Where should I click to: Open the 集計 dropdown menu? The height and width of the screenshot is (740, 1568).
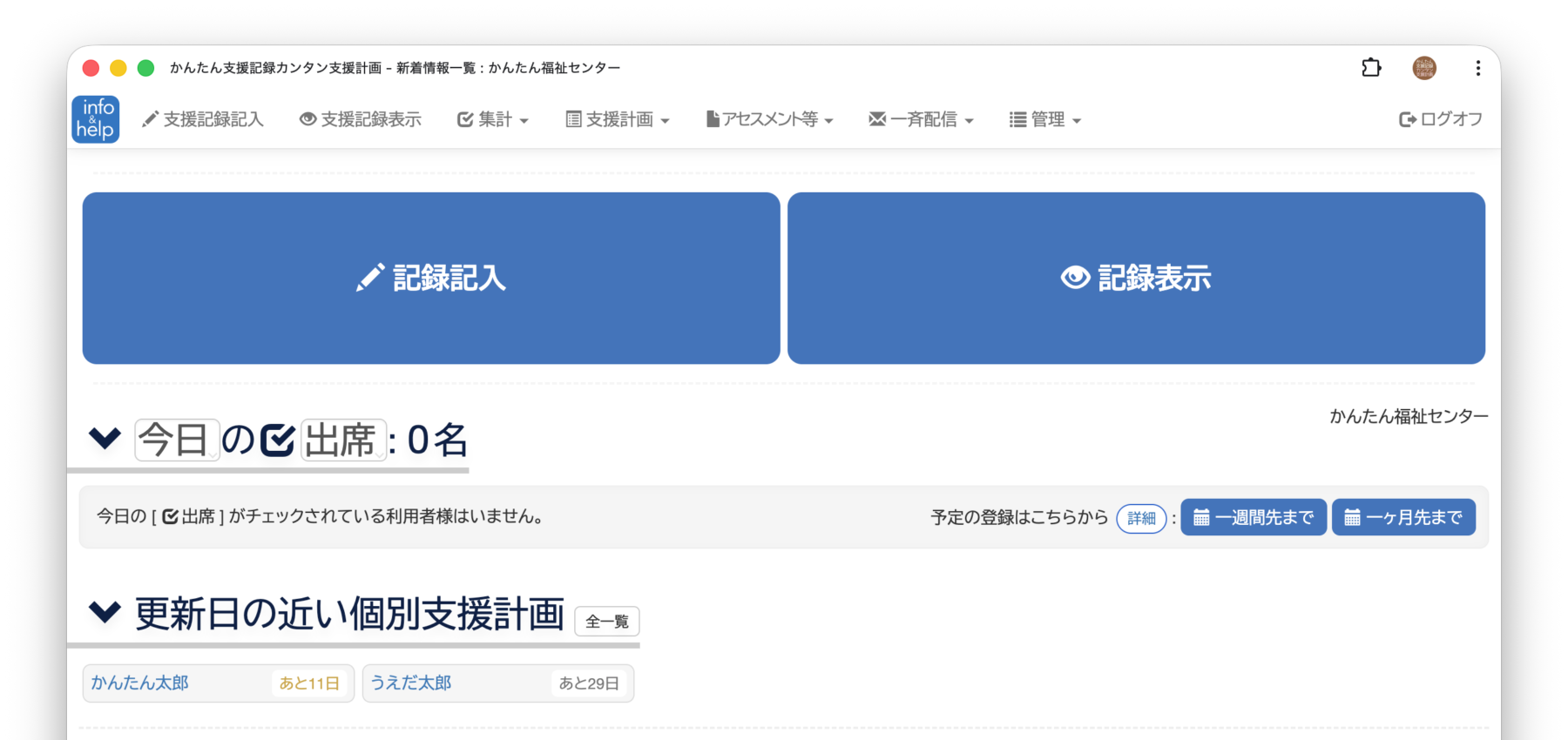click(493, 119)
